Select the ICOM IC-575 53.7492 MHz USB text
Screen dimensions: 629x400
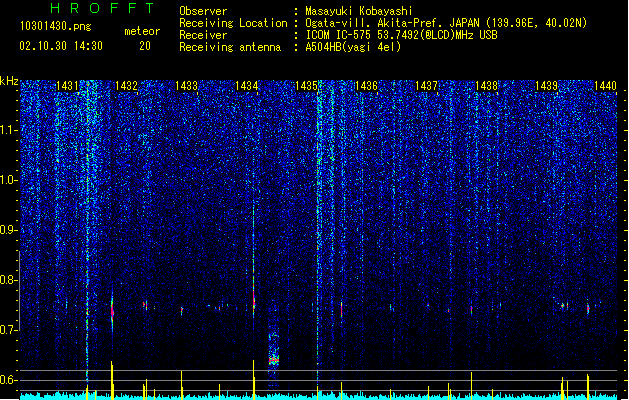(x=401, y=35)
